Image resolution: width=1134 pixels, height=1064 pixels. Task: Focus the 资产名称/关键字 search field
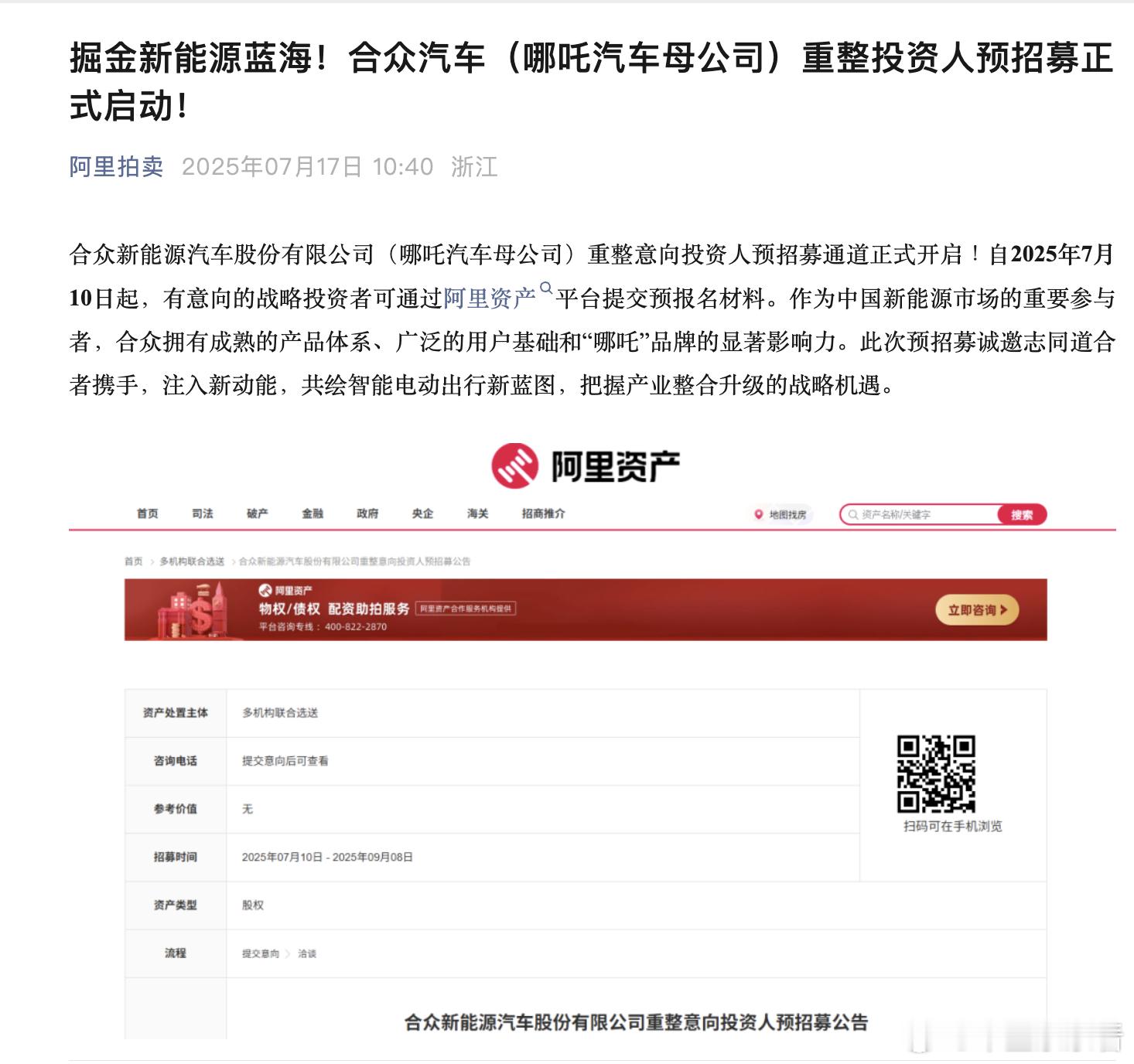919,514
